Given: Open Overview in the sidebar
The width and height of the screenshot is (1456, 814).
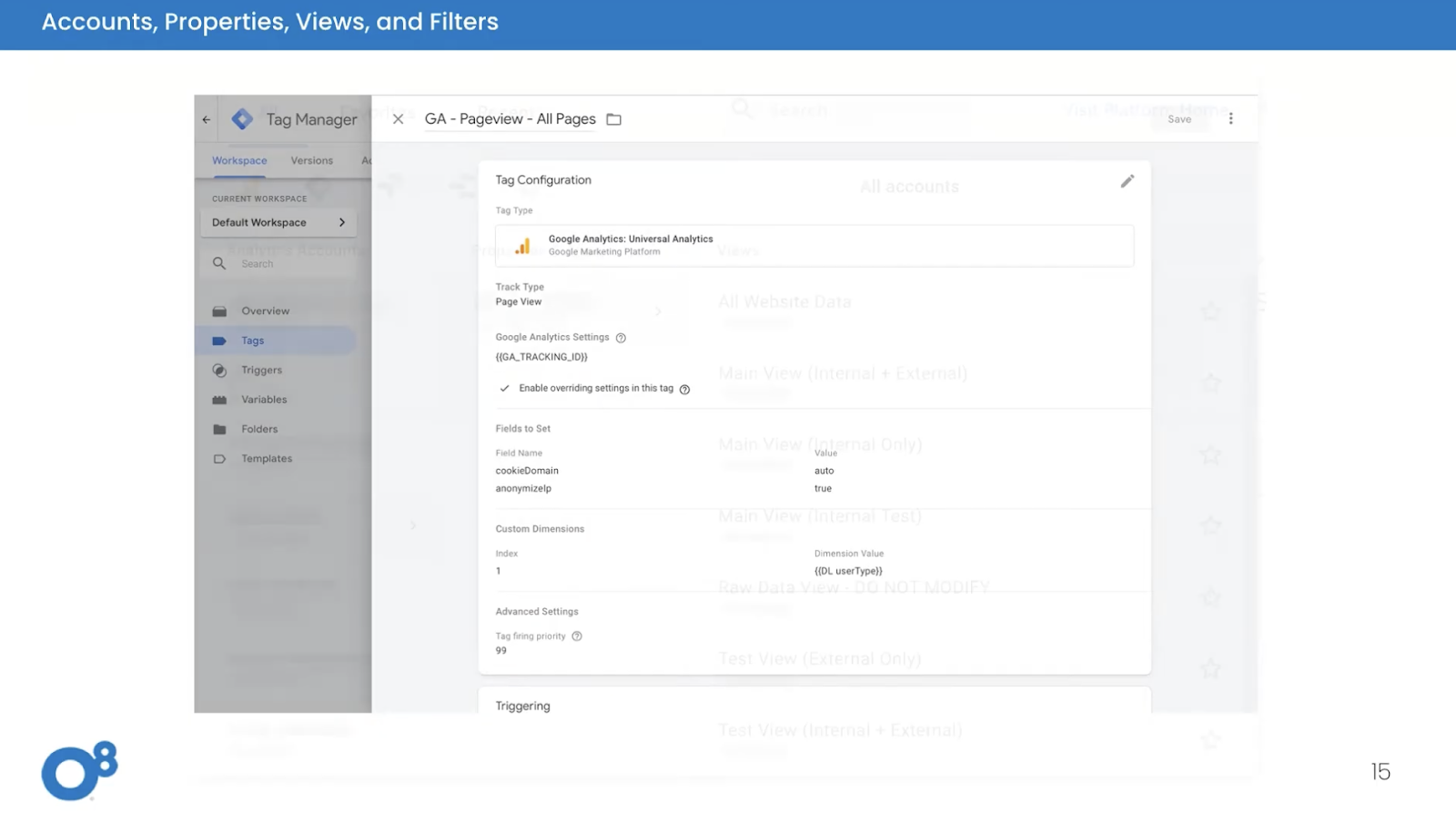Looking at the screenshot, I should 266,311.
